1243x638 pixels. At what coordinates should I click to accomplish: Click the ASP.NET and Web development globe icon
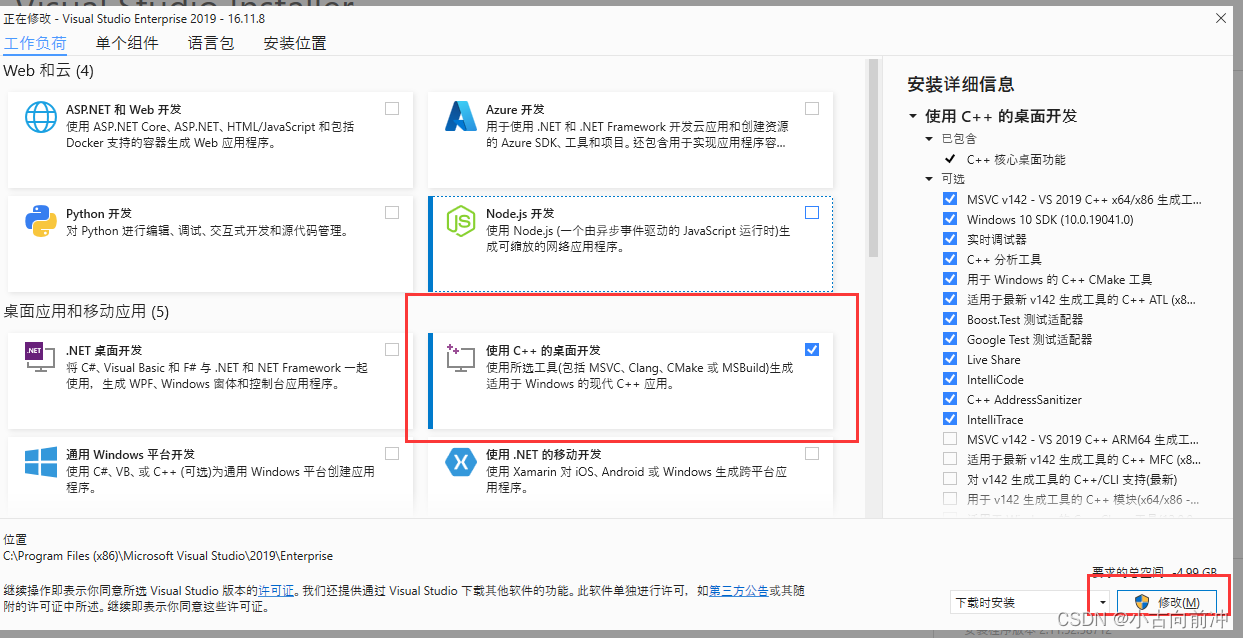click(x=41, y=118)
